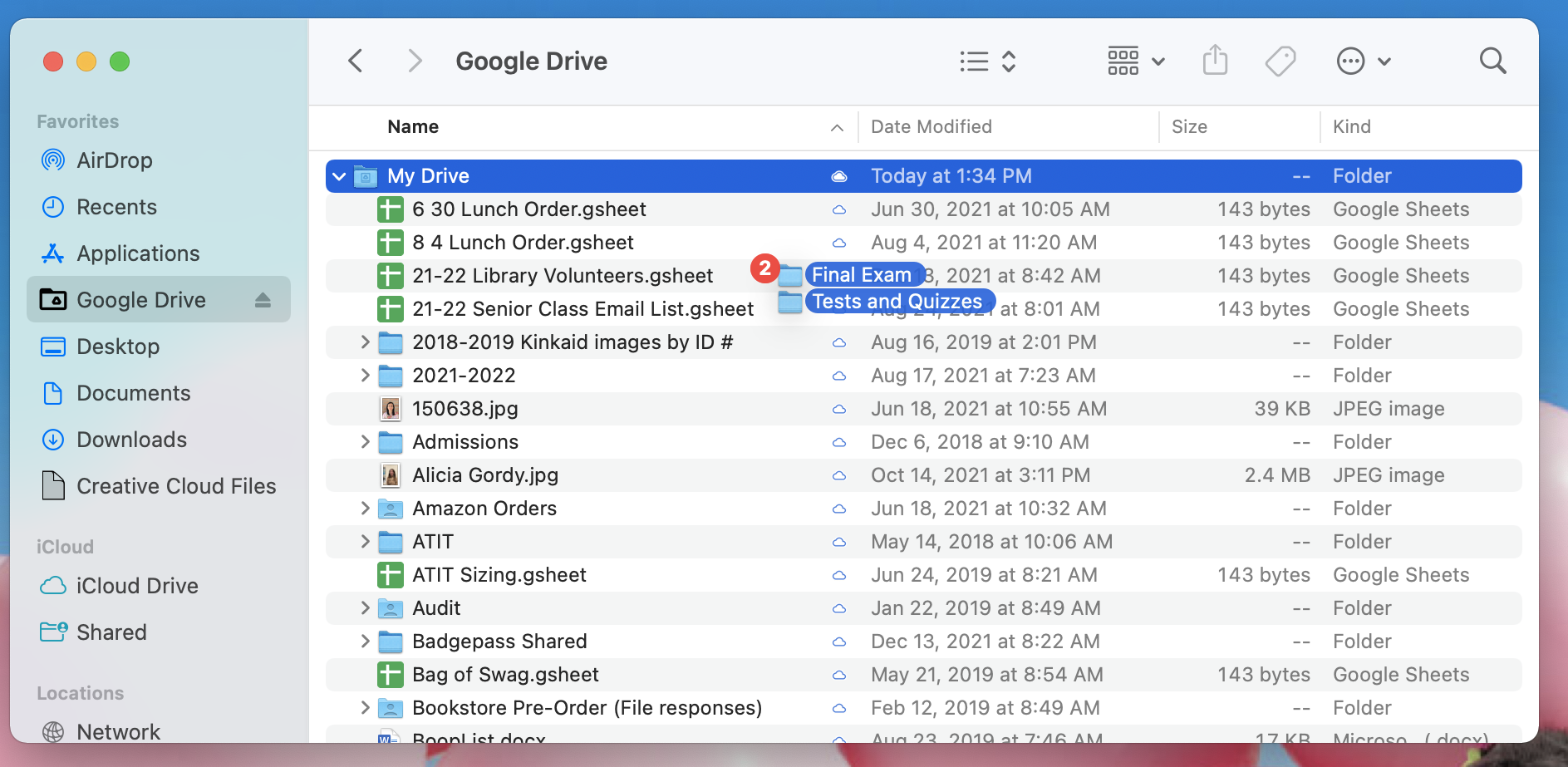Select the 150638.jpg thumbnail

[391, 409]
